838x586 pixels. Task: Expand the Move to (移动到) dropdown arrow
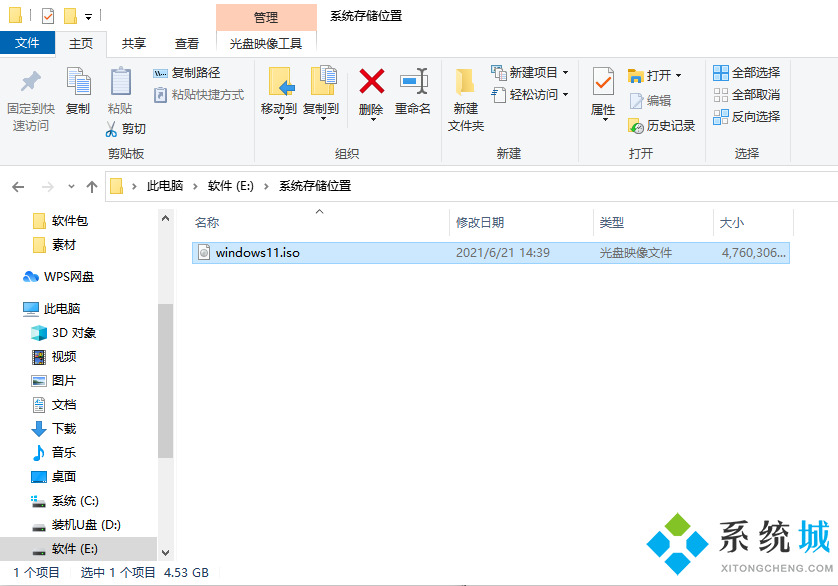click(x=281, y=119)
